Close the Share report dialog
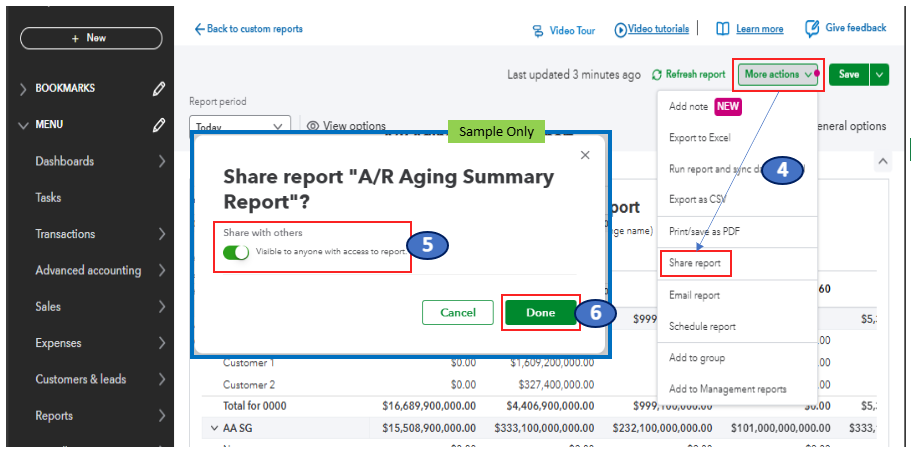The width and height of the screenshot is (911, 450). coord(585,155)
